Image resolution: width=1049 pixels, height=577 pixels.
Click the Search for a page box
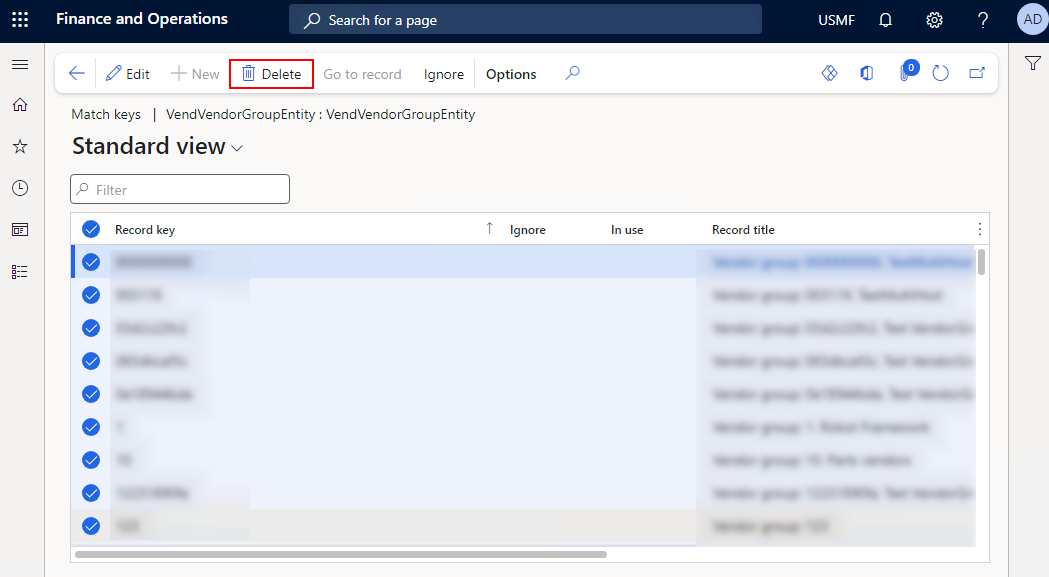525,19
